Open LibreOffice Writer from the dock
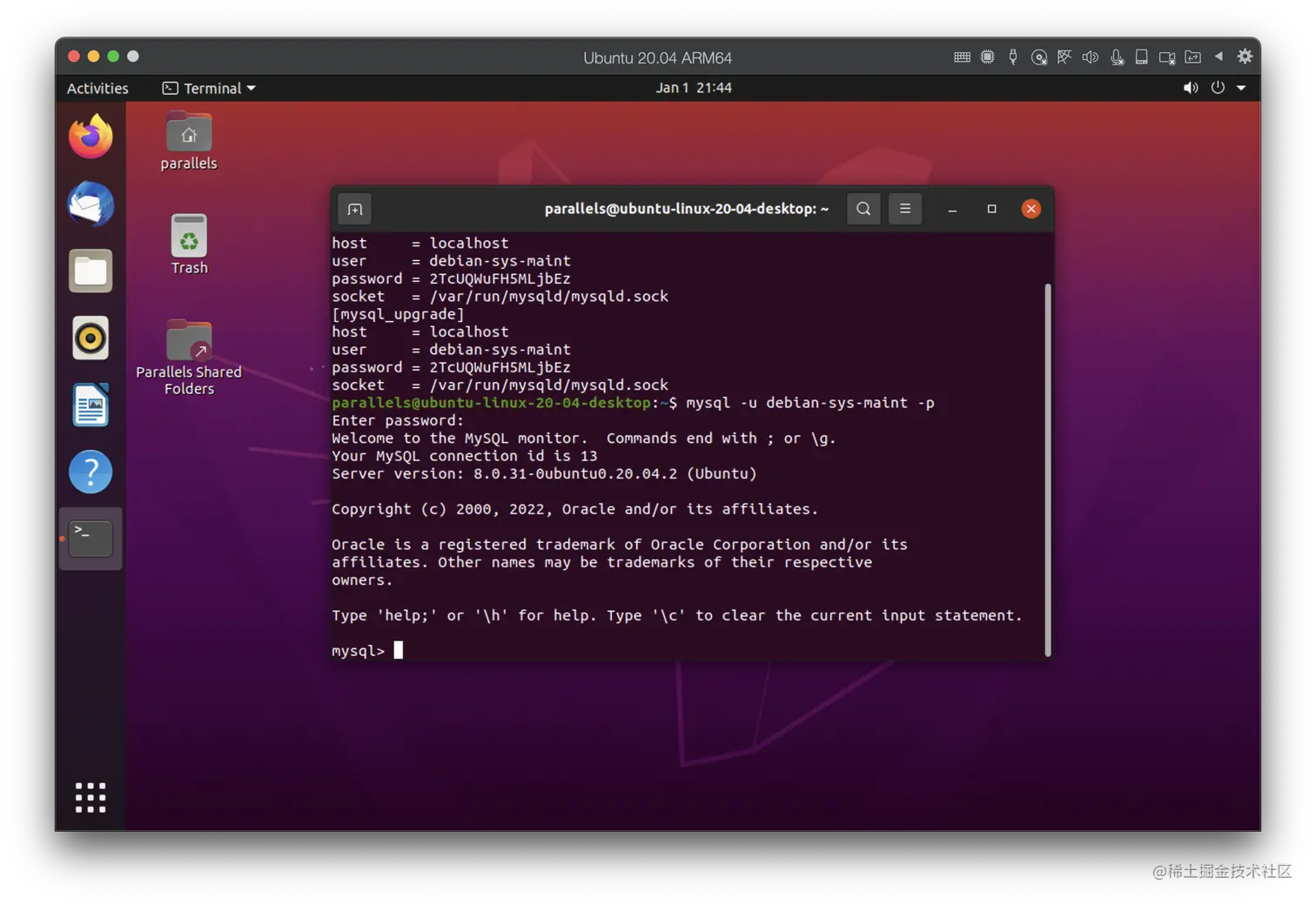1316x904 pixels. click(x=91, y=405)
